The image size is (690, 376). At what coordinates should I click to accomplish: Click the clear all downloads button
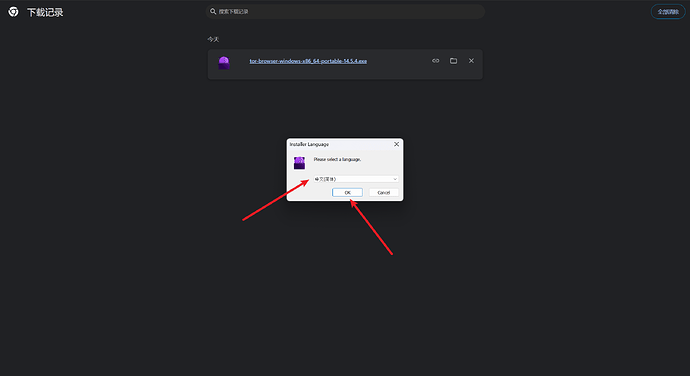668,12
